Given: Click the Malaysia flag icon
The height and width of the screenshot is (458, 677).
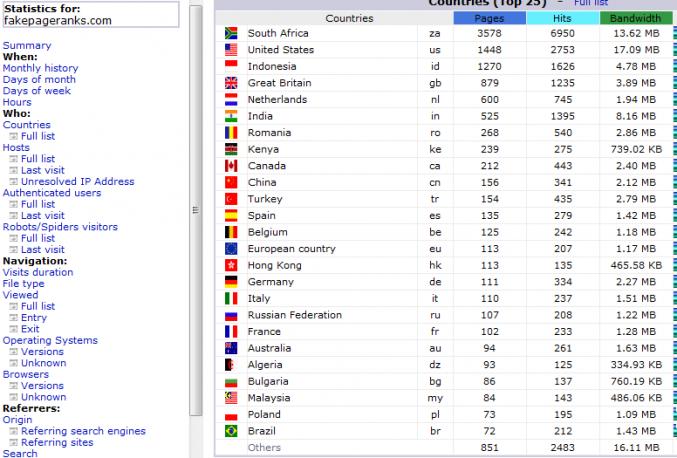Looking at the screenshot, I should pos(231,398).
